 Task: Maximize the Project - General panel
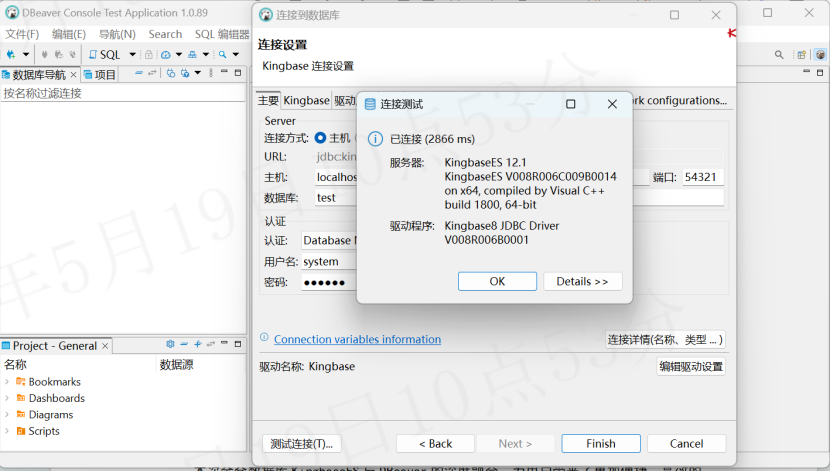238,344
